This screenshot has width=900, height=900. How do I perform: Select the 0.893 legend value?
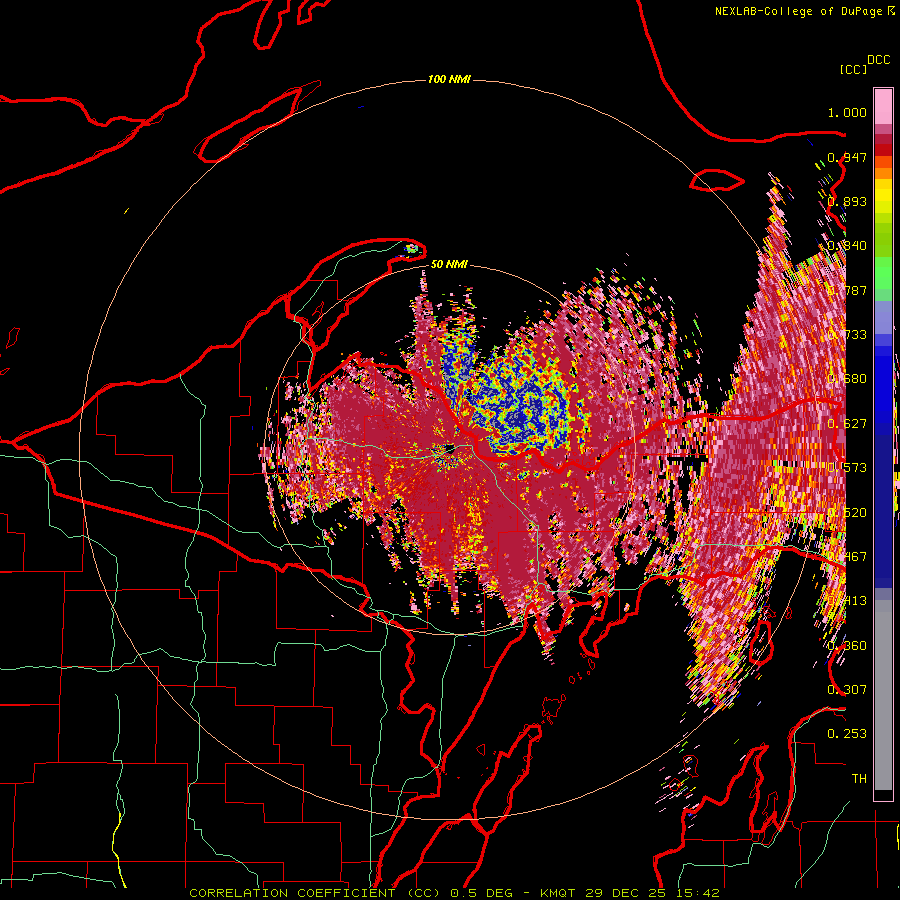point(847,201)
